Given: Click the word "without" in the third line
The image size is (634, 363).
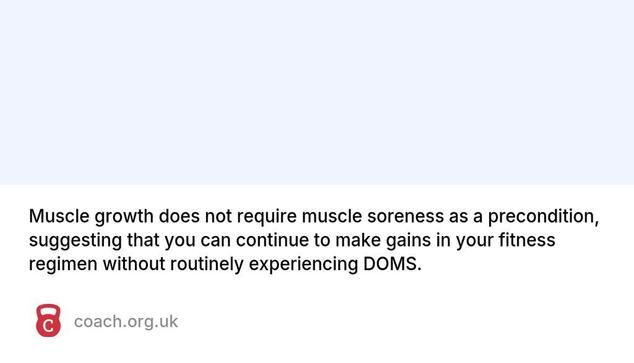Looking at the screenshot, I should (x=133, y=264).
